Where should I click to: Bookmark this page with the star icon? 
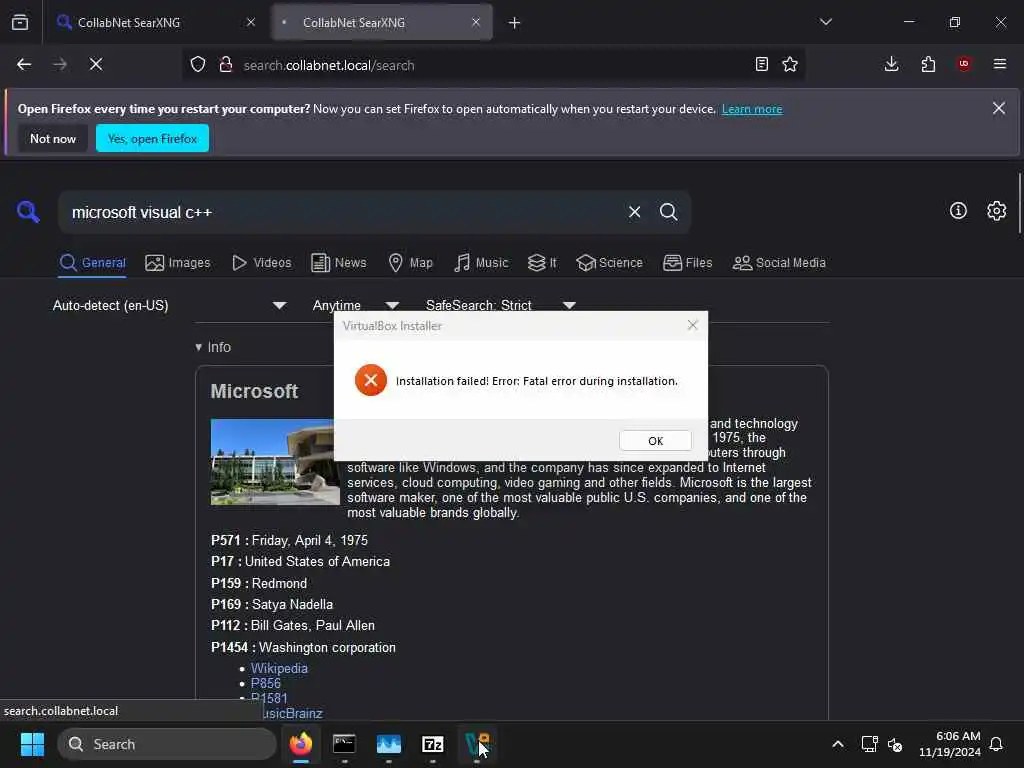(790, 65)
